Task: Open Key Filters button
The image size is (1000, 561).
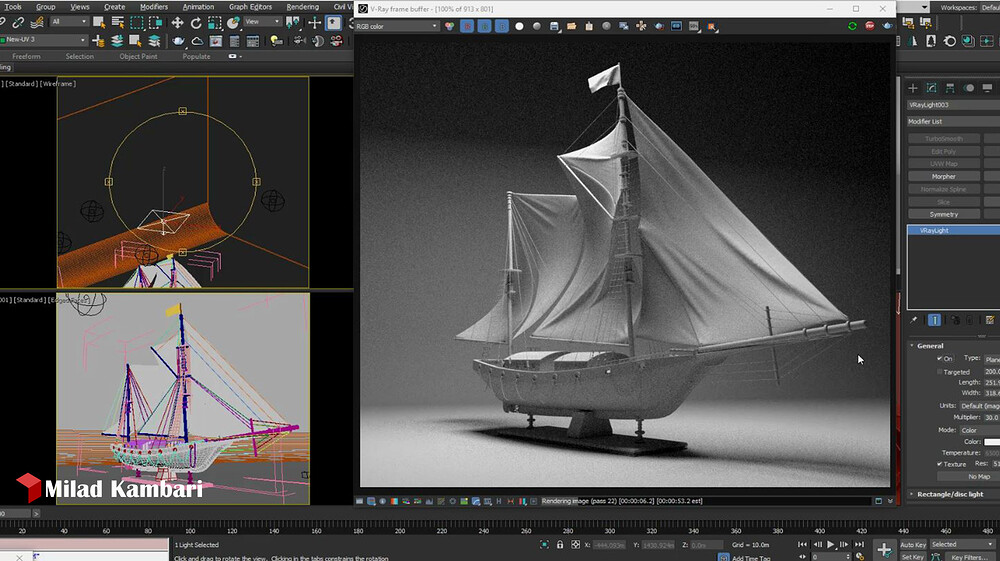Action: [969, 557]
